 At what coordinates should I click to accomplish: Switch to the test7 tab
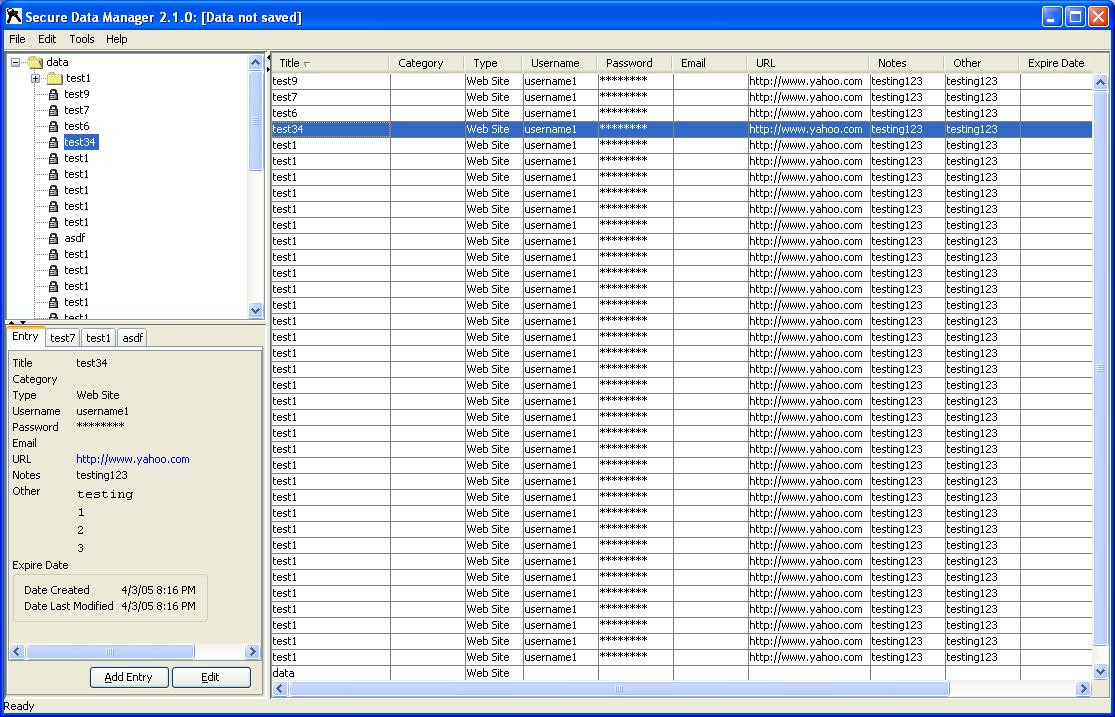point(63,338)
